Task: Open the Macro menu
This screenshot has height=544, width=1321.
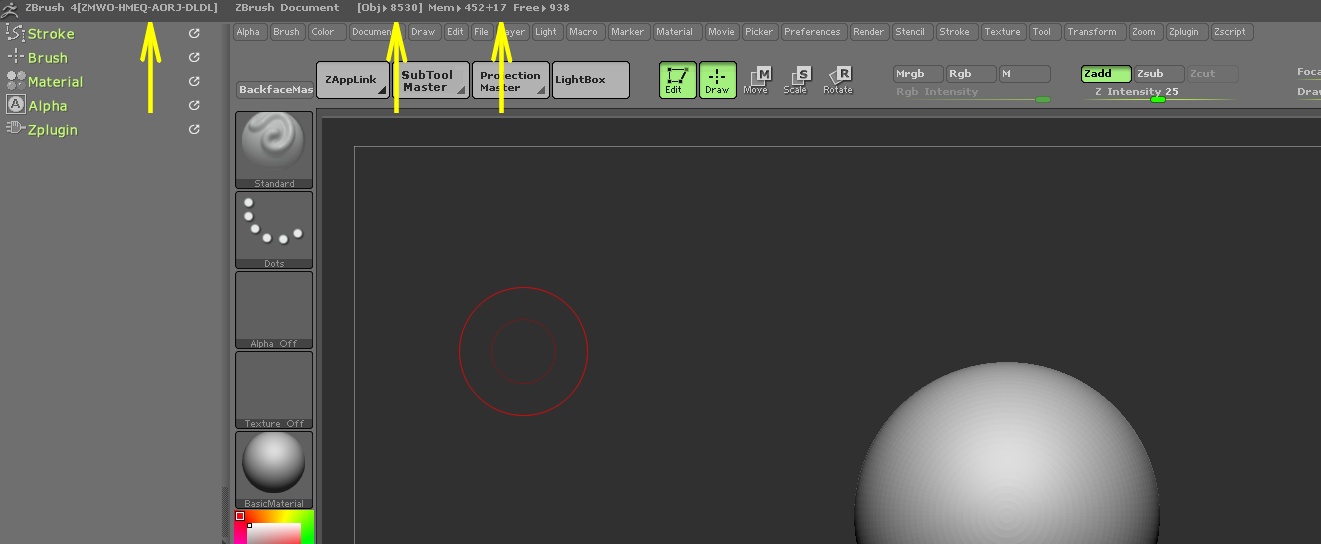Action: coord(583,32)
